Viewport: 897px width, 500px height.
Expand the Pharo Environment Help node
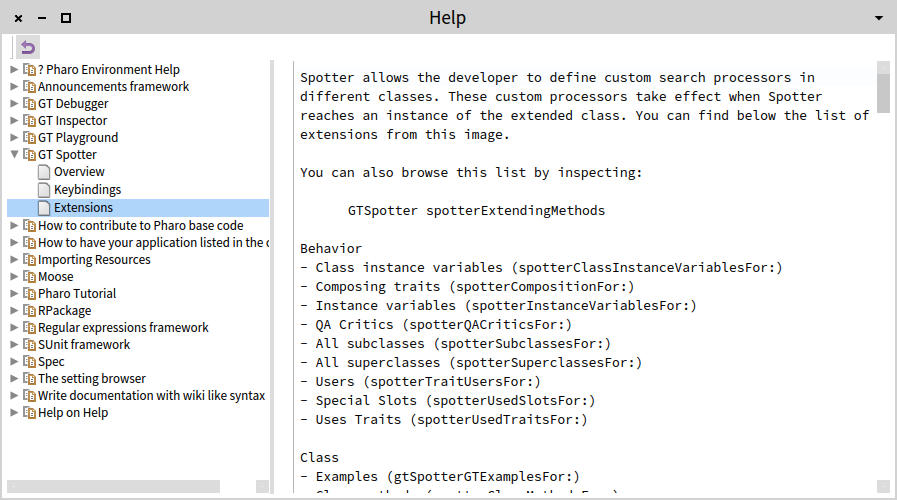14,70
